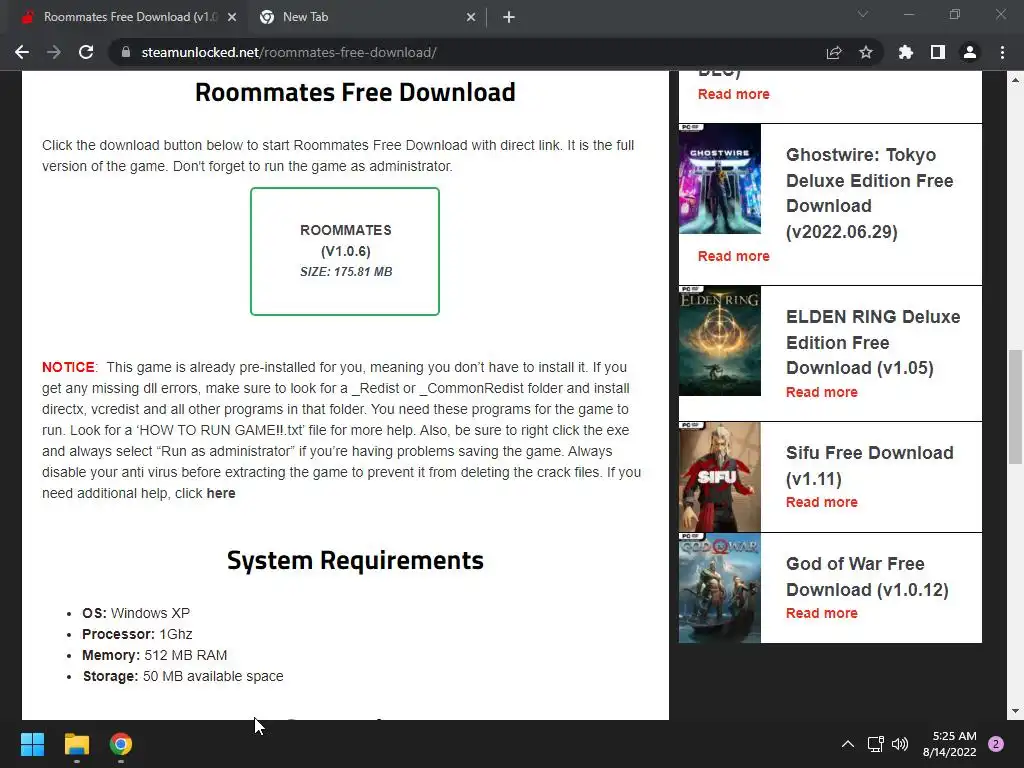Screen dimensions: 1024x768
Task: Open the clock showing 5:25 AM
Action: pyautogui.click(x=950, y=744)
